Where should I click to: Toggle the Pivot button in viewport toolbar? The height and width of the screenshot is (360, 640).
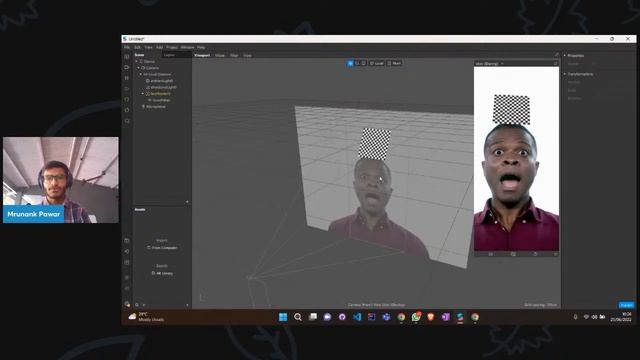(x=394, y=63)
